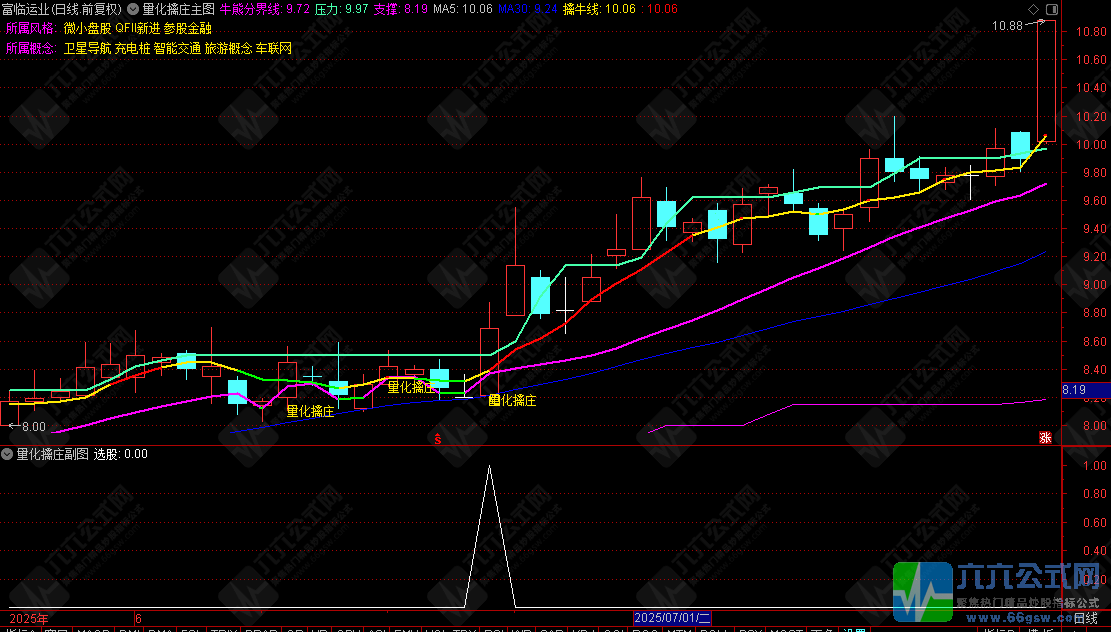
Task: Expand the 量化擒庄副图 indicator dropdown arrow
Action: [x=7, y=453]
